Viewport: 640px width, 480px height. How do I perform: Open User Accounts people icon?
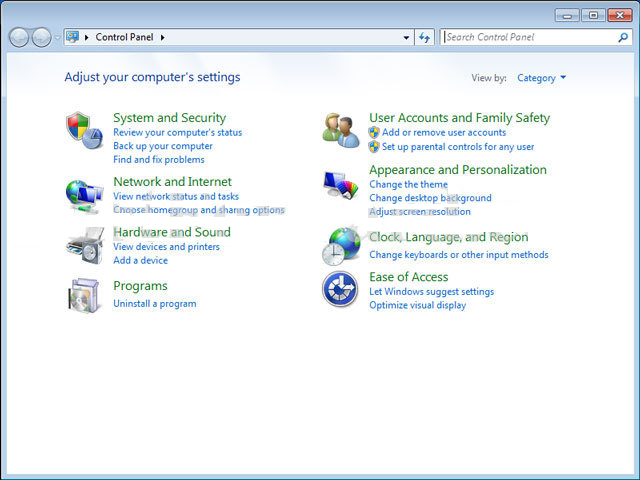(341, 131)
